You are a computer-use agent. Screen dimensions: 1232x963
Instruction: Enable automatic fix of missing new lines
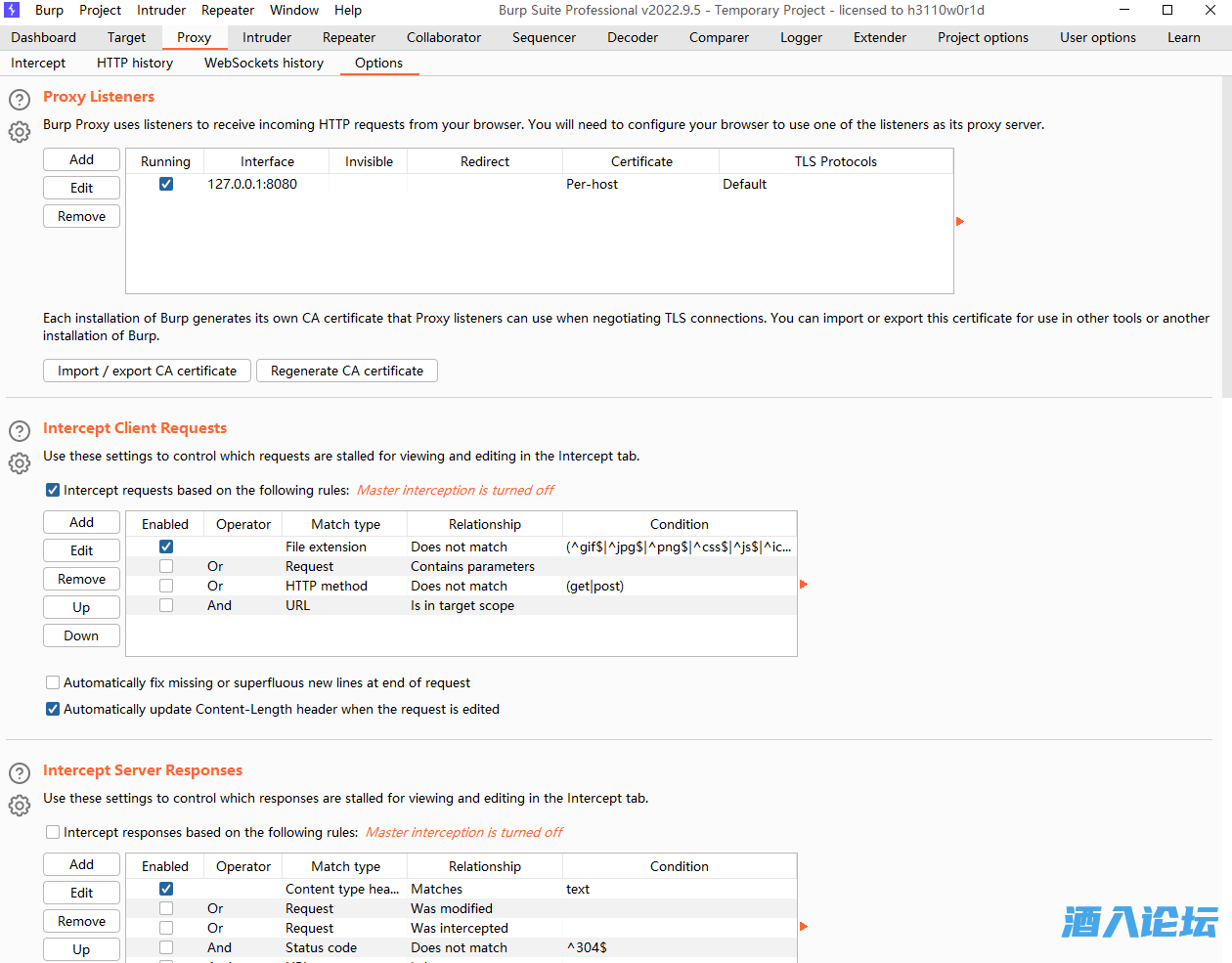point(53,682)
